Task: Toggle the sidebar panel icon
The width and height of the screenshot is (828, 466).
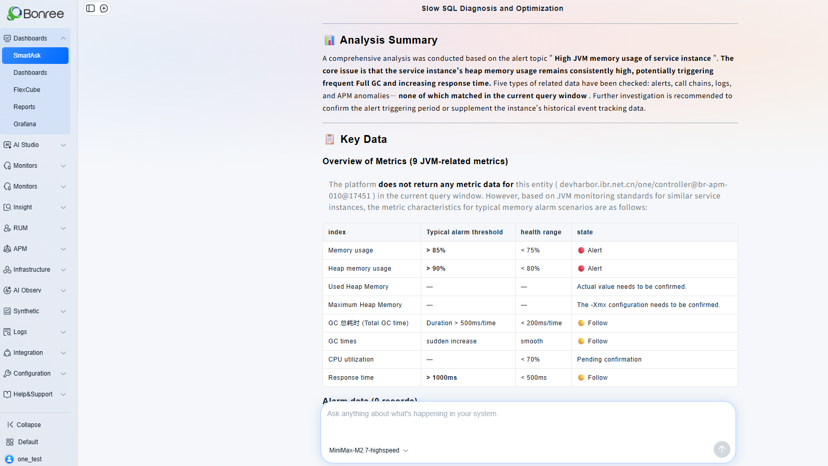Action: click(90, 8)
